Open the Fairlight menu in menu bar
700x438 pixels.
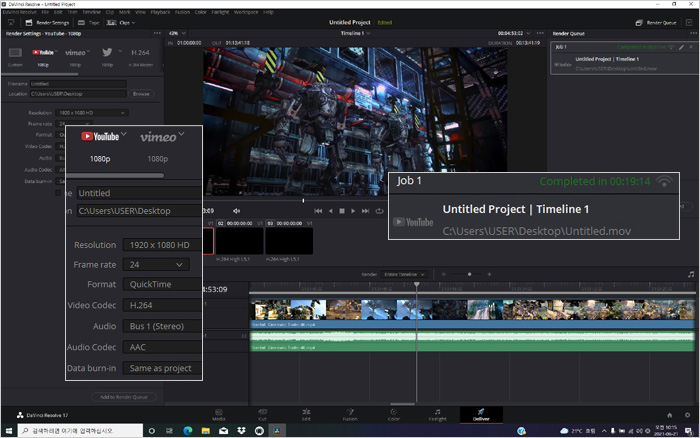tap(220, 12)
